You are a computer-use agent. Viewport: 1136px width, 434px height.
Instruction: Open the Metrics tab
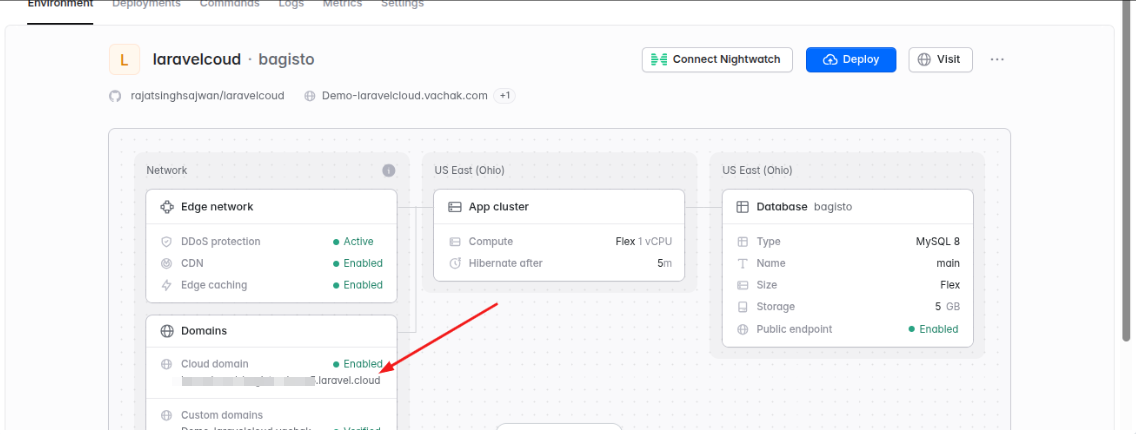coord(343,4)
